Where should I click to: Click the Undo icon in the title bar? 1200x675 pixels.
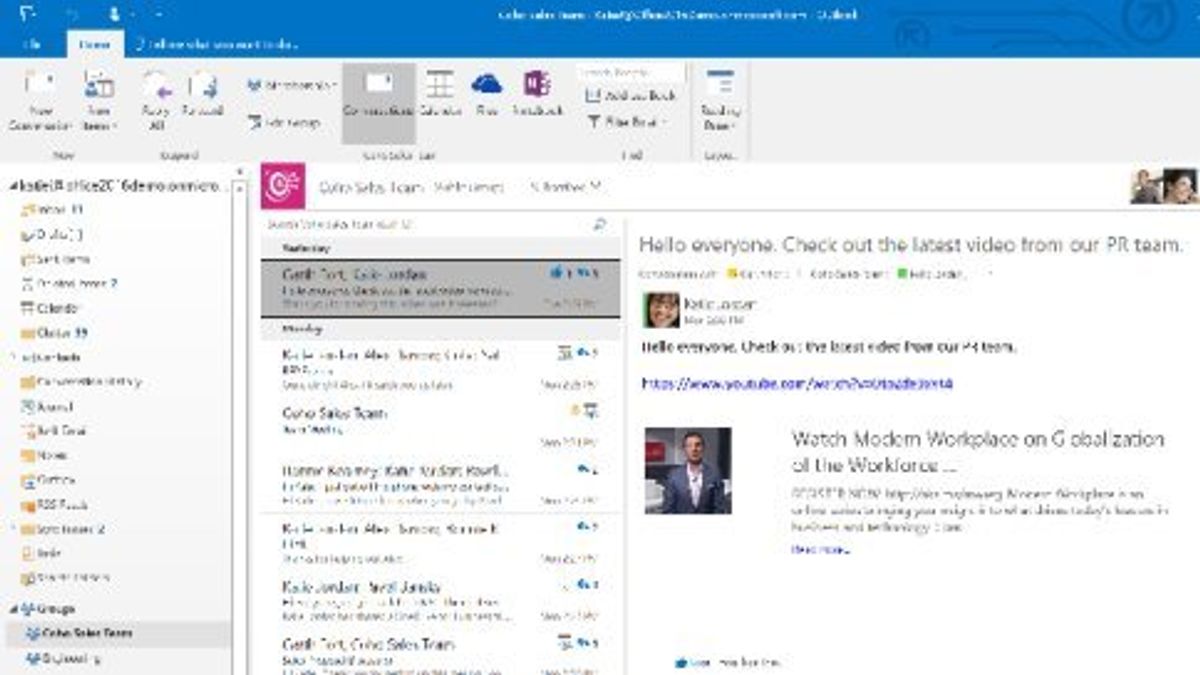pos(72,14)
